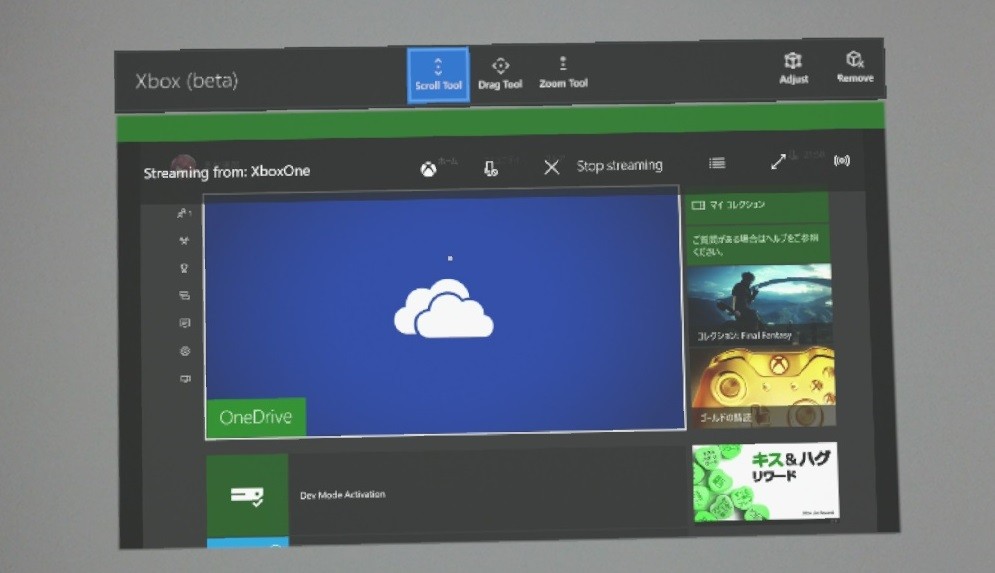995x573 pixels.
Task: Click the Dev Mode Activation green tile icon
Action: (247, 496)
